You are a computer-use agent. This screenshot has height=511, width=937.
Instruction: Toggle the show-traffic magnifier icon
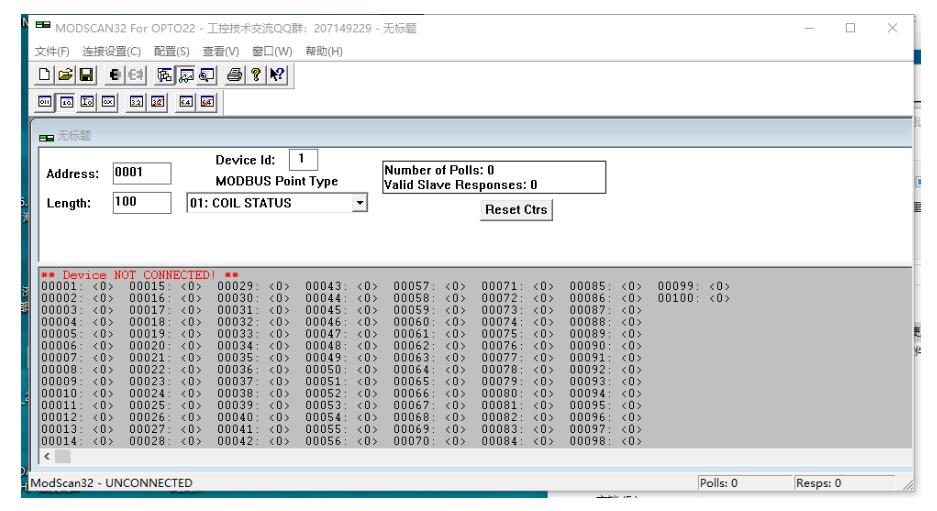[x=207, y=75]
